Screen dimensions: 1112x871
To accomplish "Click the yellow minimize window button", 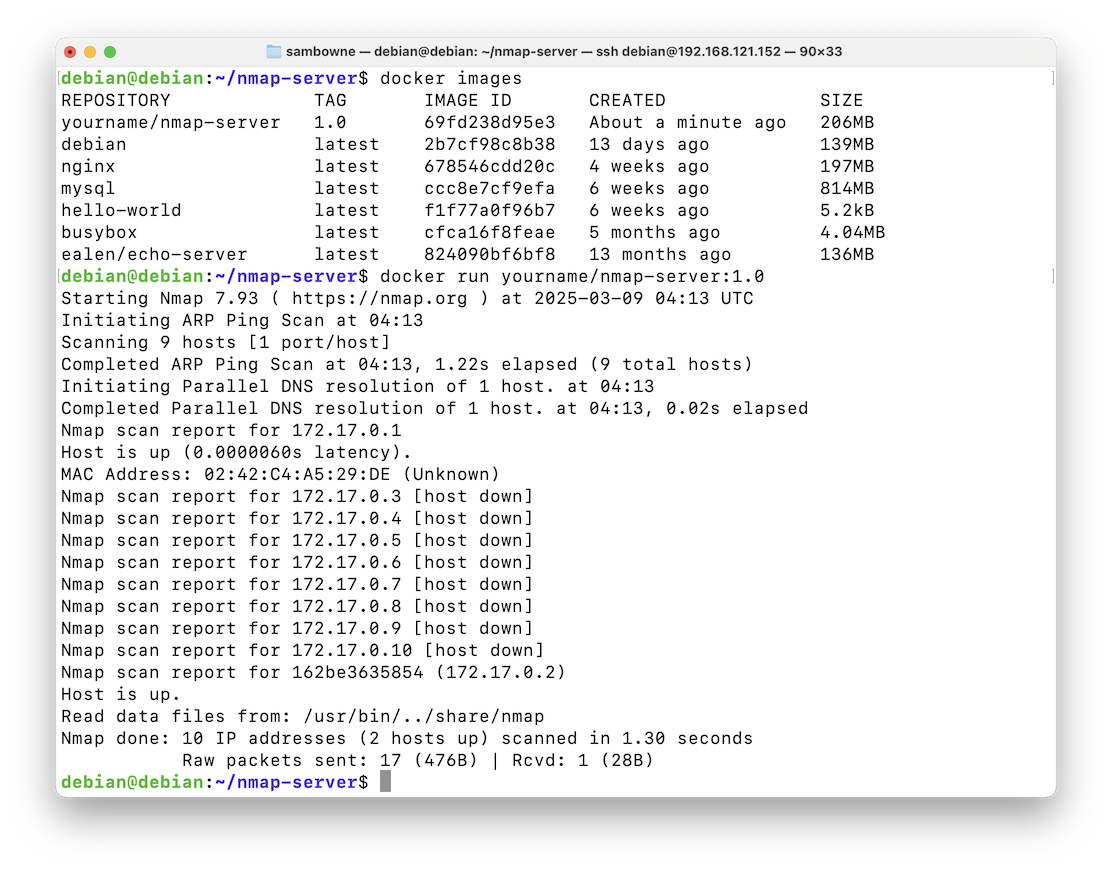I will pos(90,52).
